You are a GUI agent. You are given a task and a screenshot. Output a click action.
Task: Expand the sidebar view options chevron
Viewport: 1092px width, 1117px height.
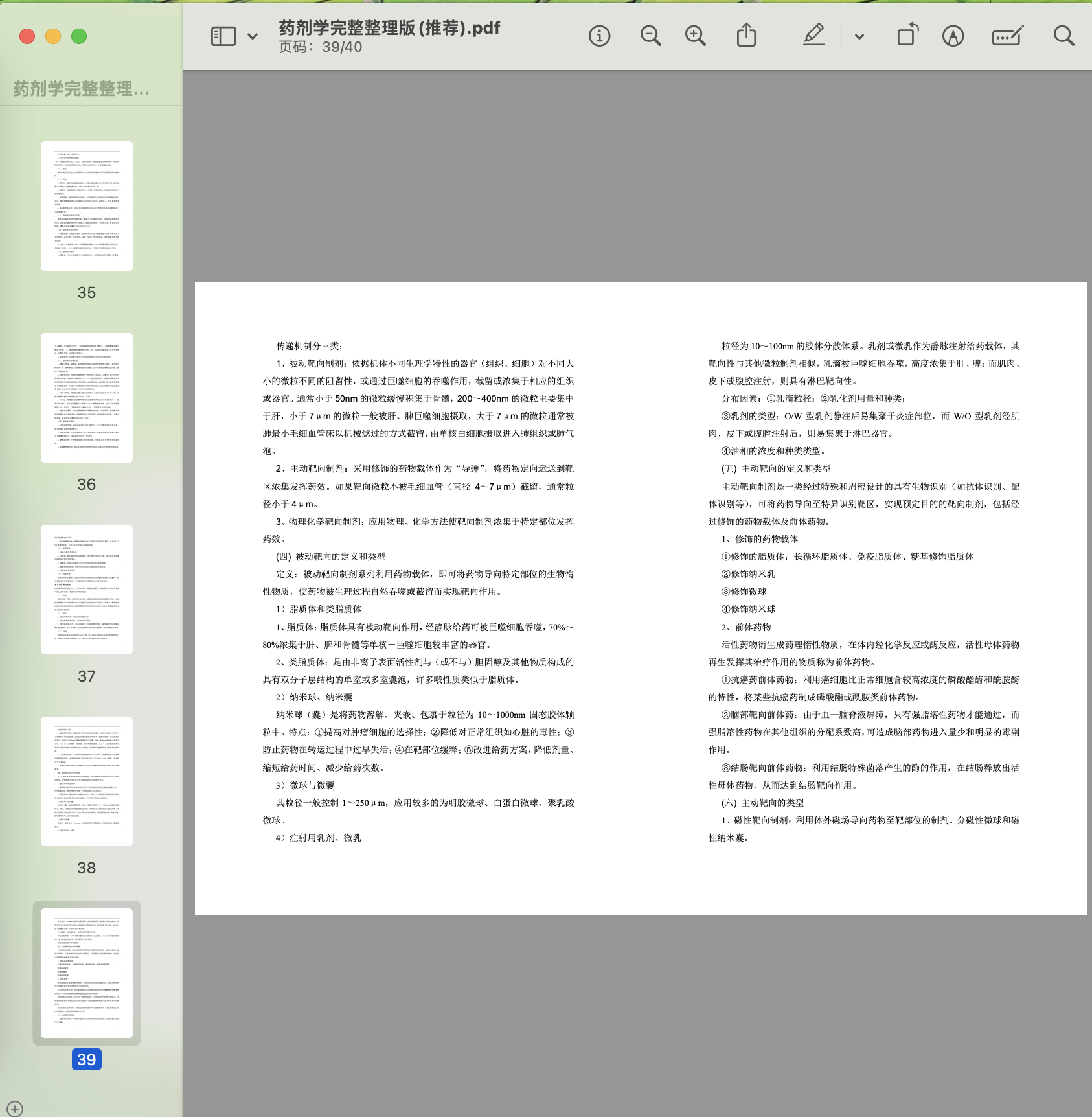coord(253,37)
